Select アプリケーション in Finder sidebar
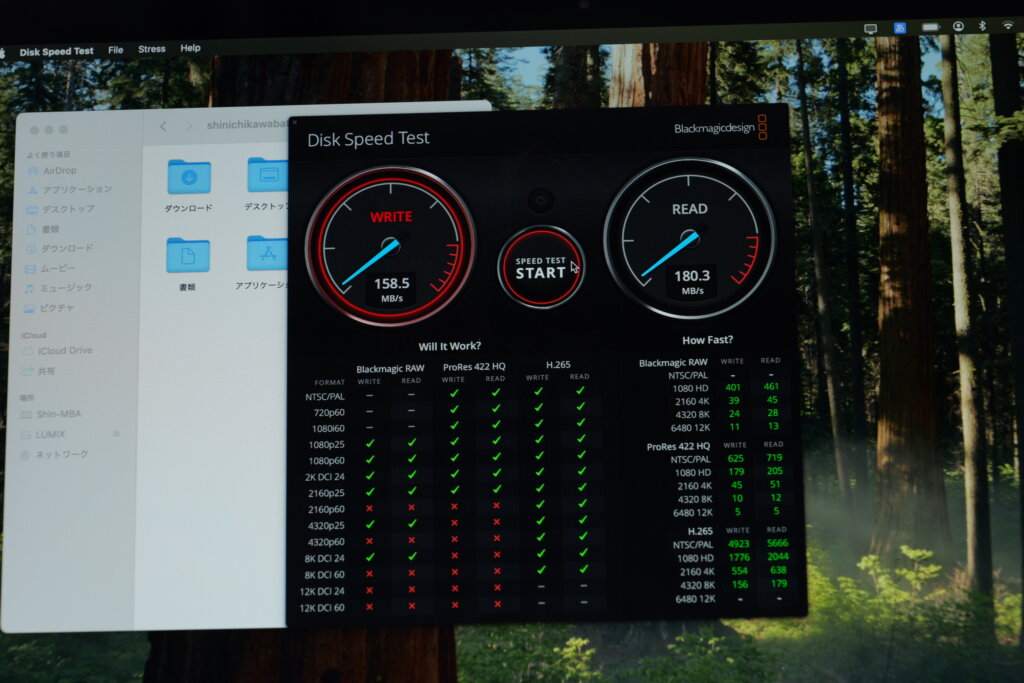 69,189
